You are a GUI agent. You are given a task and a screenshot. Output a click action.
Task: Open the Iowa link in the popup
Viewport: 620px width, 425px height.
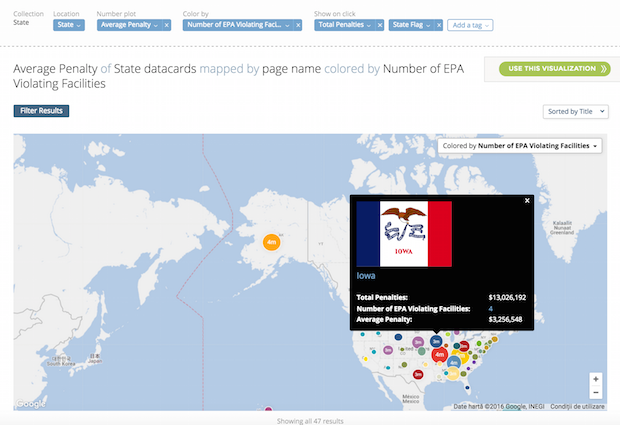coord(368,275)
